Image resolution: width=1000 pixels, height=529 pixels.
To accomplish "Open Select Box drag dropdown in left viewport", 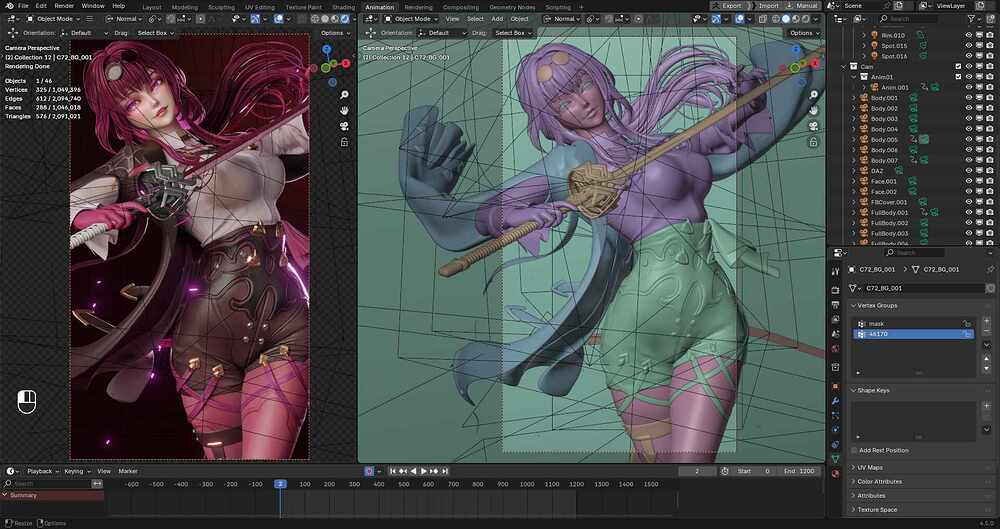I will coord(156,33).
